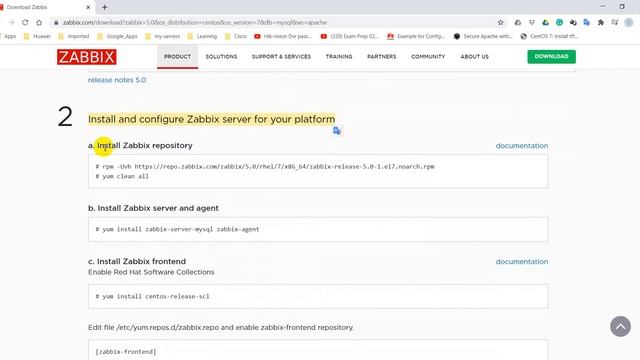The width and height of the screenshot is (640, 360).
Task: Open the Imported bookmark folder
Action: (x=74, y=36)
